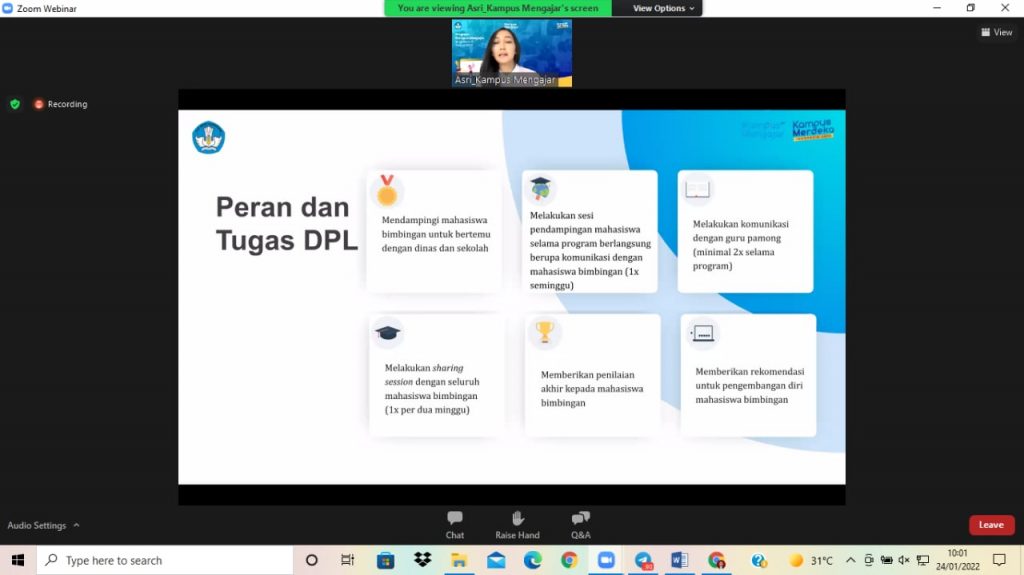
Task: Show hidden system tray icons
Action: click(x=850, y=560)
